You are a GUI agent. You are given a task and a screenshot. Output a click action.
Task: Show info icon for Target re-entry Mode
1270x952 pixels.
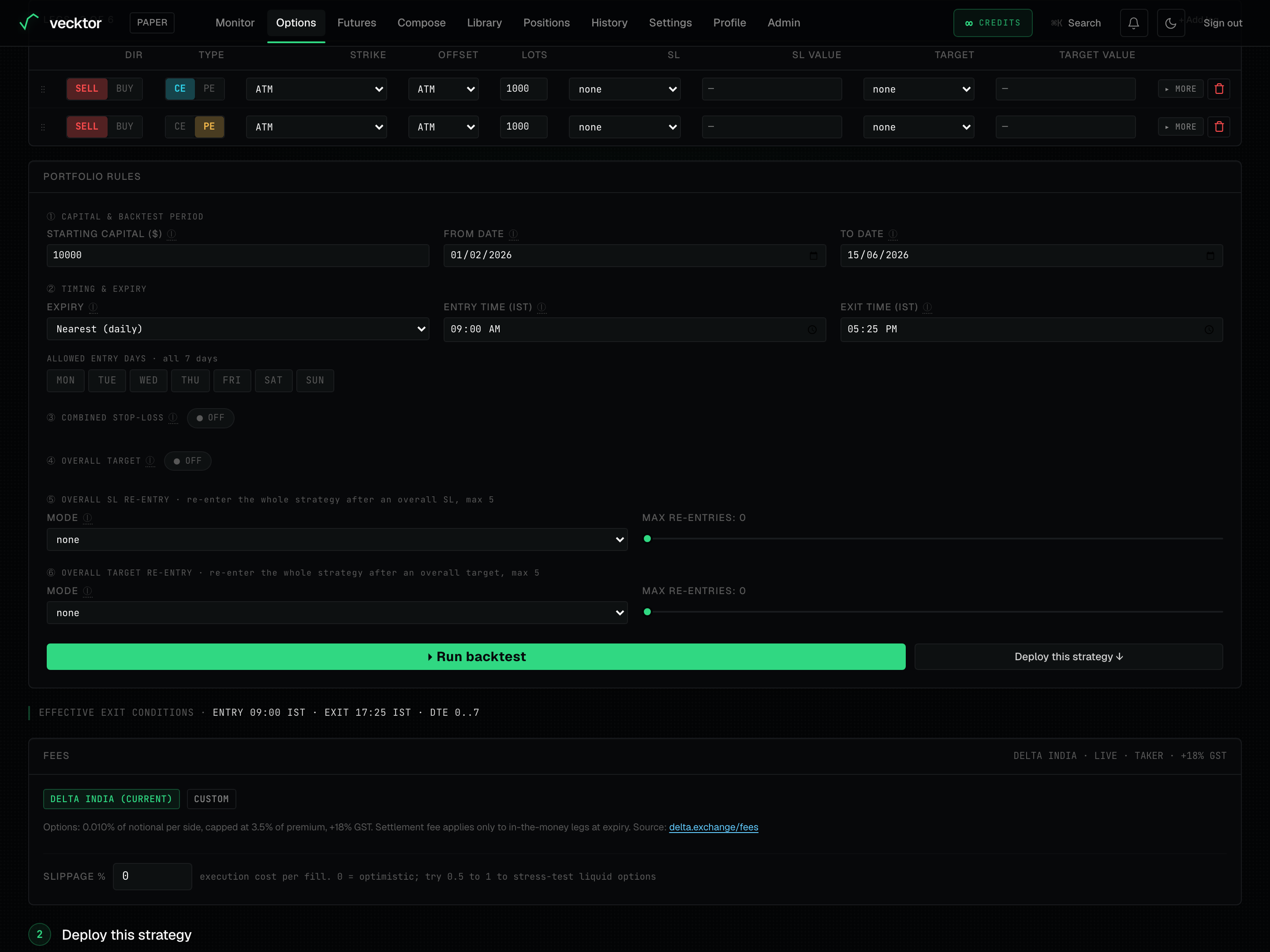click(87, 591)
